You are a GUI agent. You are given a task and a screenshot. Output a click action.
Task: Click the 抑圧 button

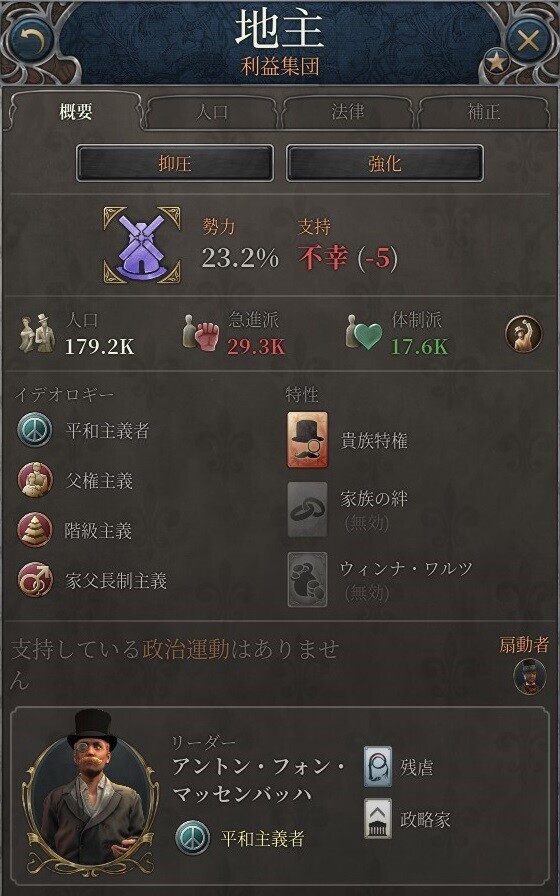[175, 163]
